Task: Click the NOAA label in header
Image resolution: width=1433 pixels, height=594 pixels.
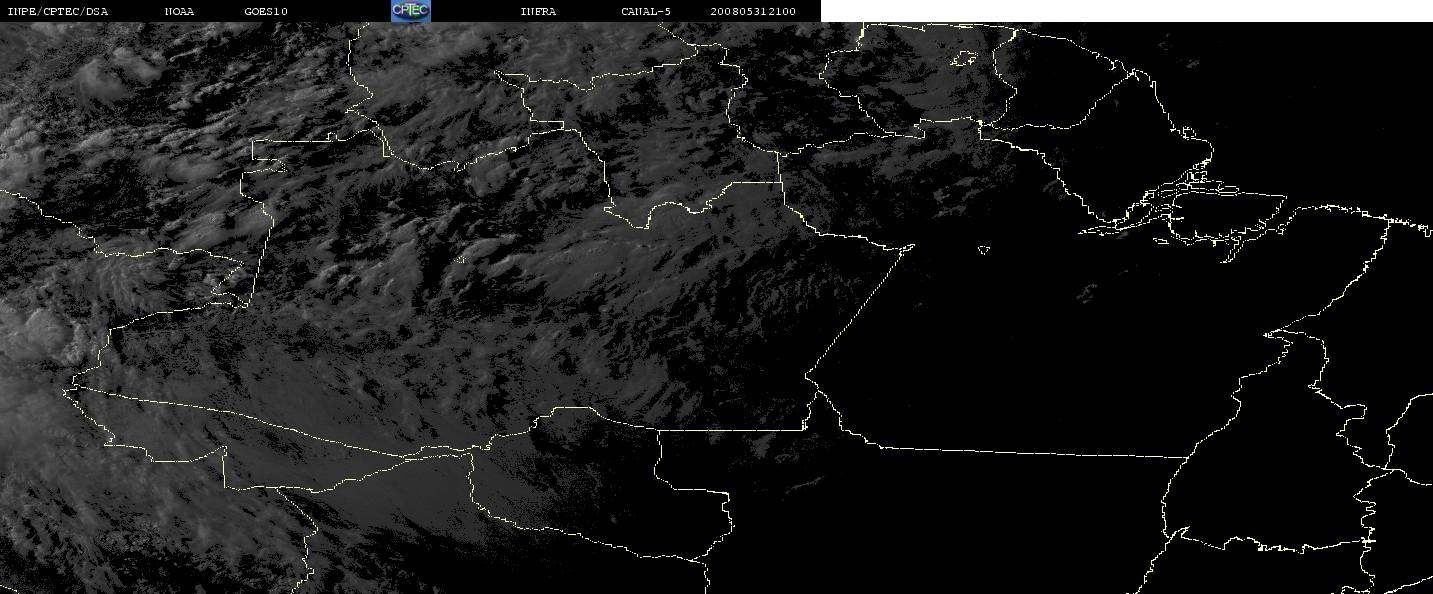Action: click(180, 11)
